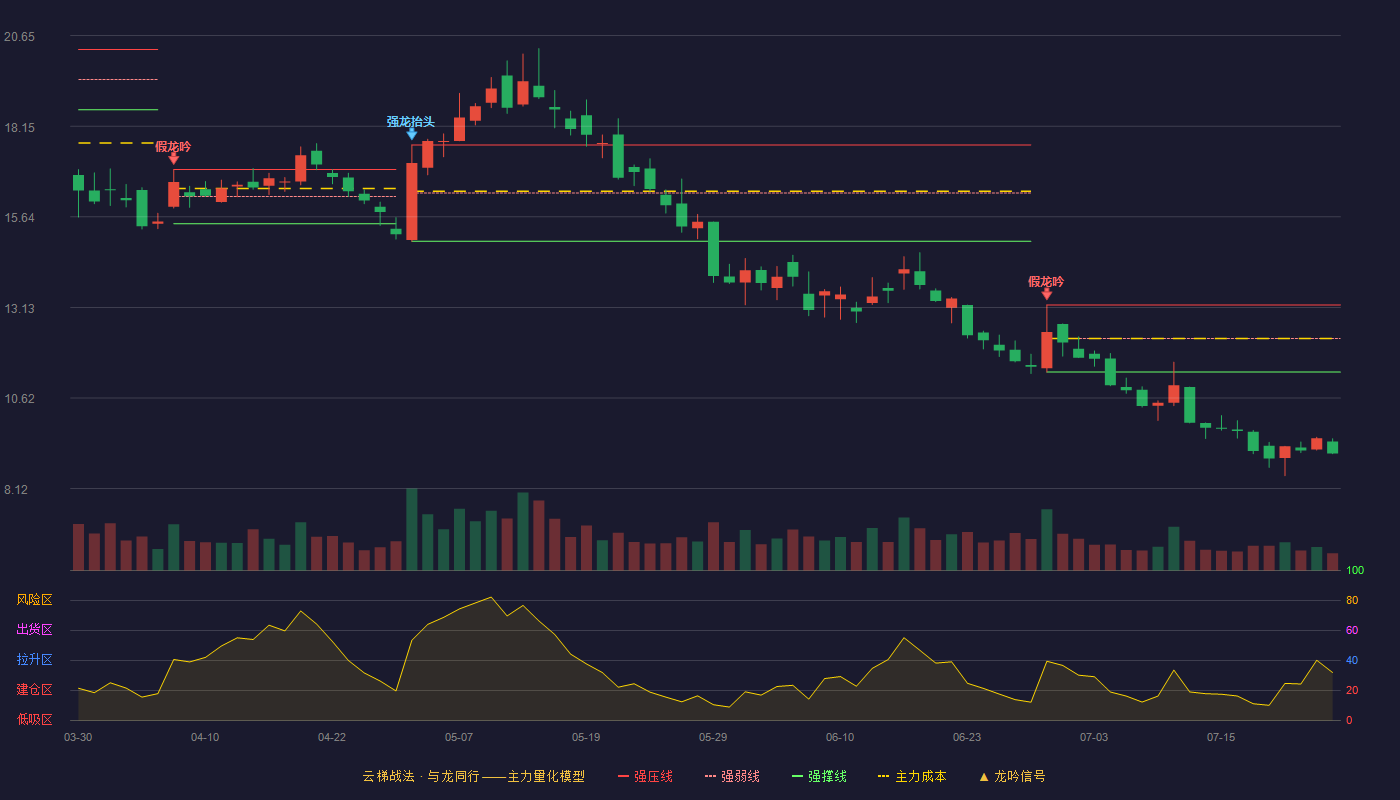Click the 龙吟信号 triangle legend icon
1400x800 pixels.
tap(984, 776)
